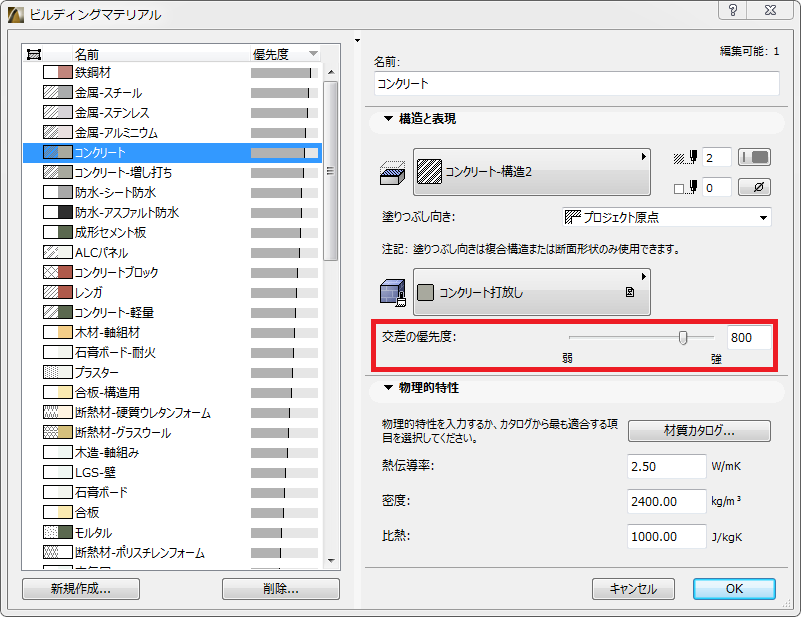
Task: Click the surface paint cube icon
Action: [392, 293]
